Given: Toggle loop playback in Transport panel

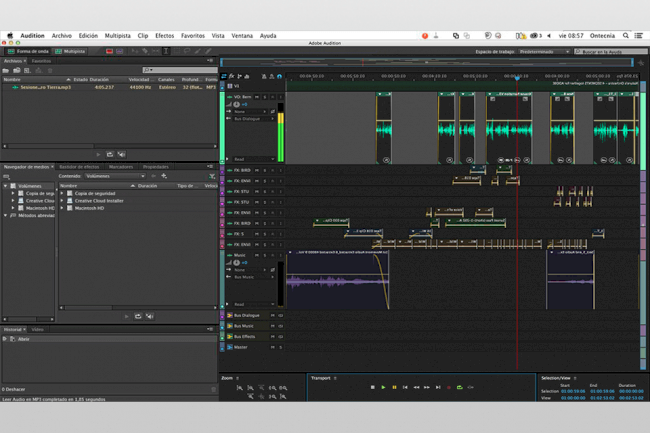Looking at the screenshot, I should coord(459,387).
